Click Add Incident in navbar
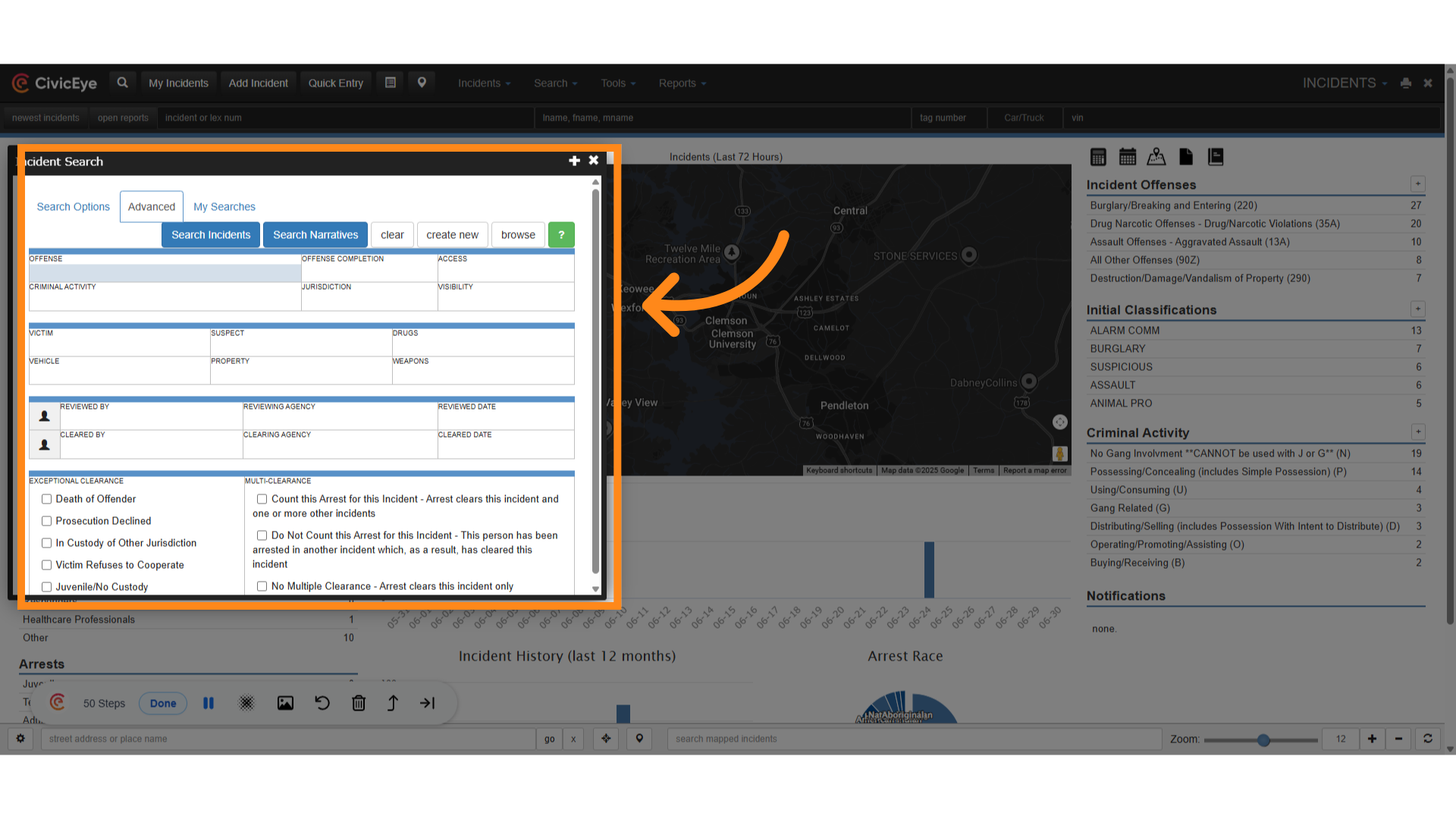The height and width of the screenshot is (819, 1456). pos(259,83)
